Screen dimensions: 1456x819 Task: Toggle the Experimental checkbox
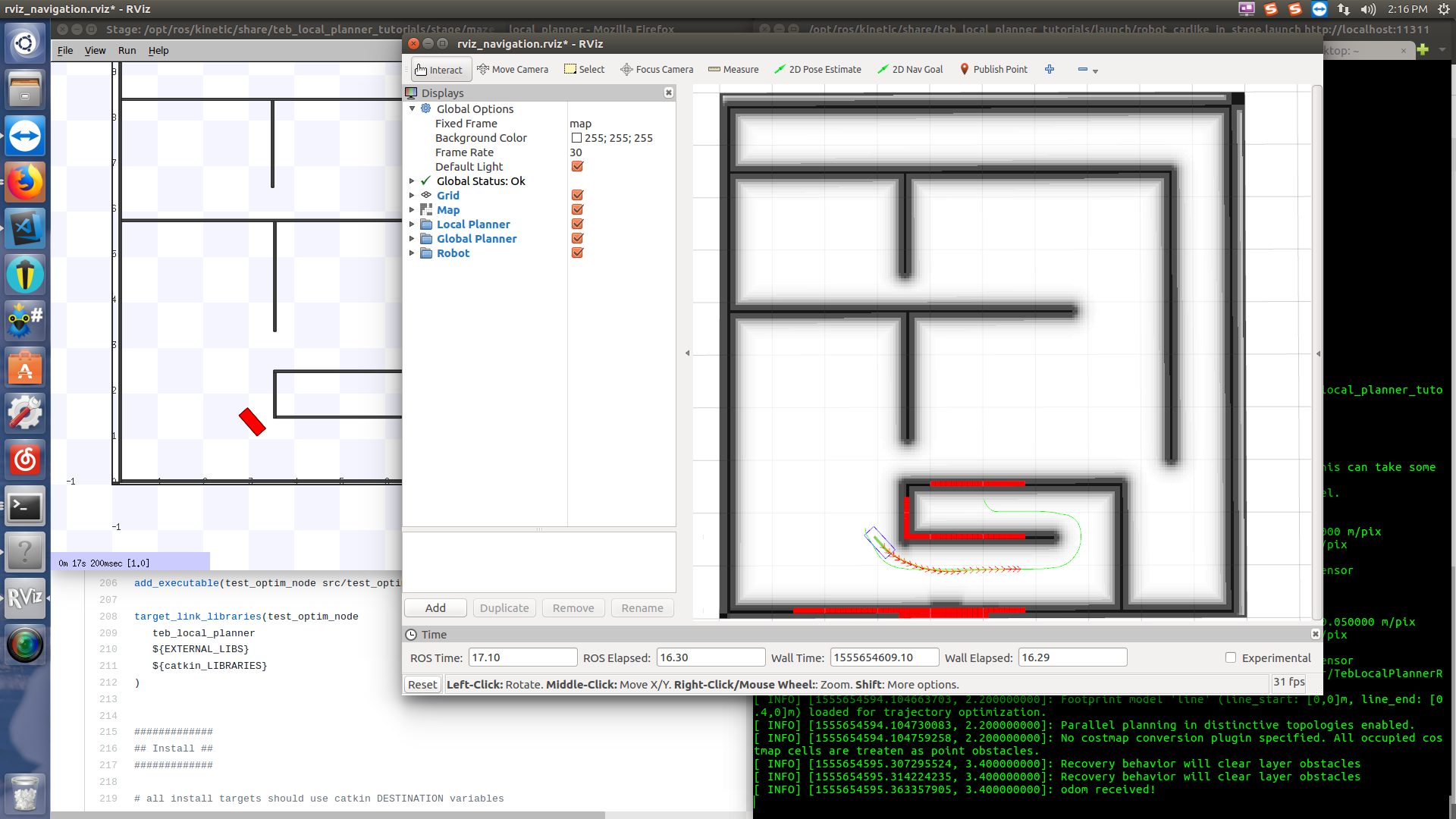(1231, 658)
